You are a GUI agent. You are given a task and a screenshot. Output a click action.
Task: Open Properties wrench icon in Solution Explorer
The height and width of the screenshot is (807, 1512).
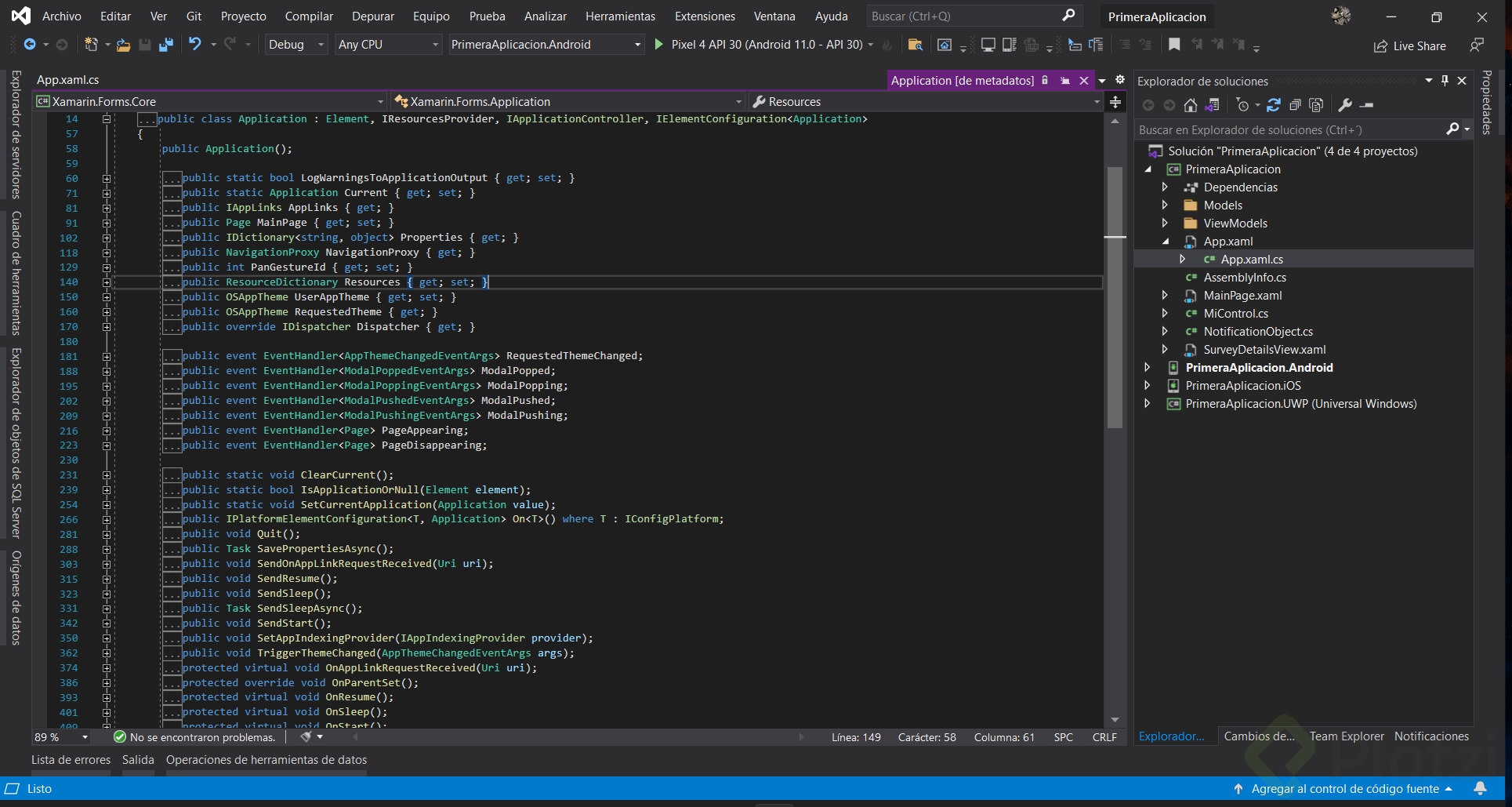coord(1345,105)
